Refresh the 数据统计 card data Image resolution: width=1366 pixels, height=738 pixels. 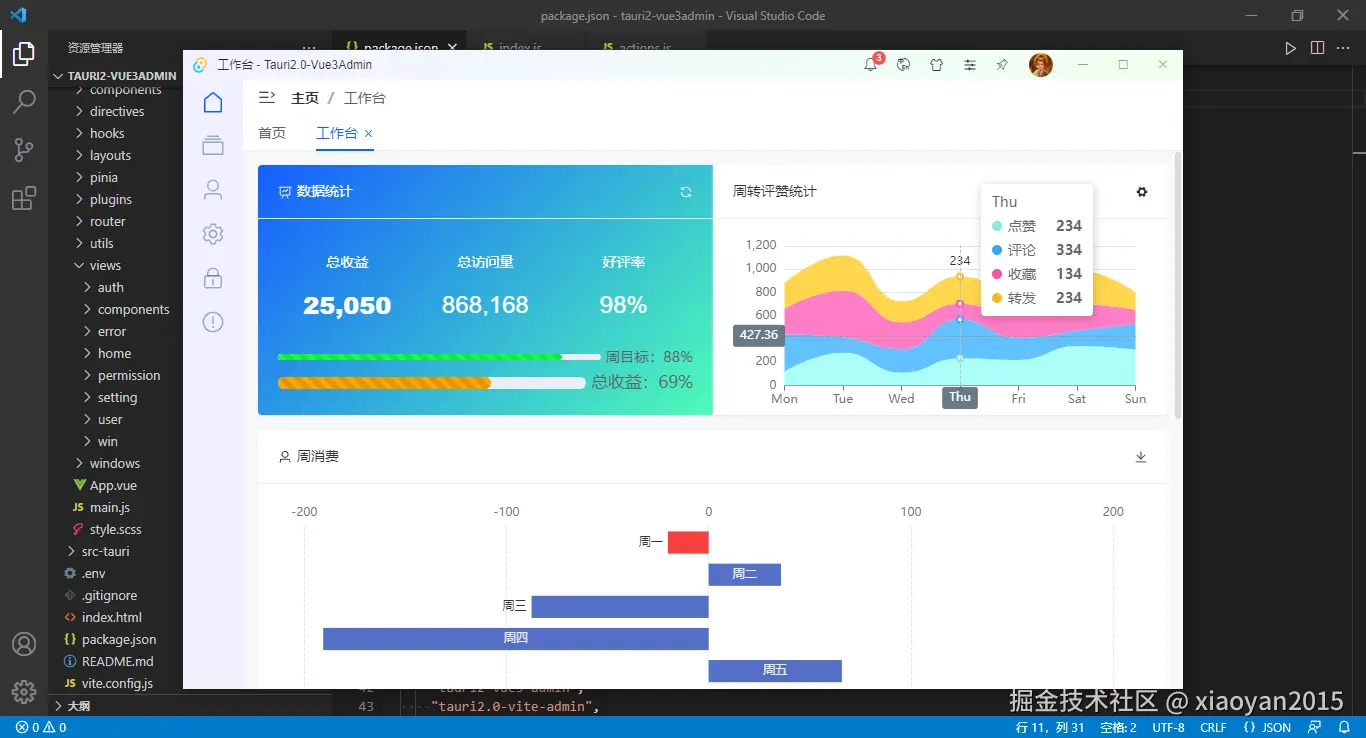tap(688, 191)
